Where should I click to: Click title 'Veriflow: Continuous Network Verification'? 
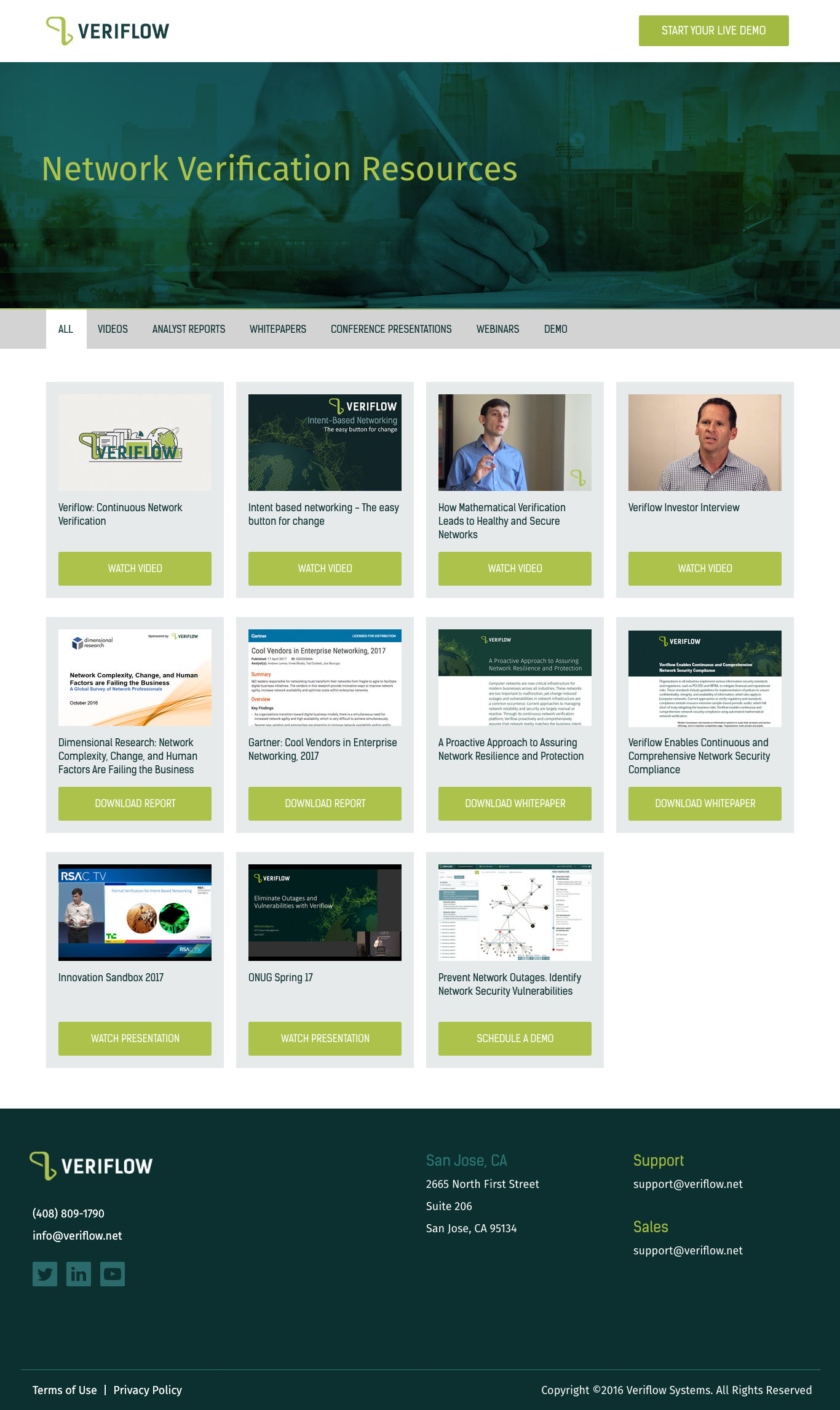pos(121,514)
